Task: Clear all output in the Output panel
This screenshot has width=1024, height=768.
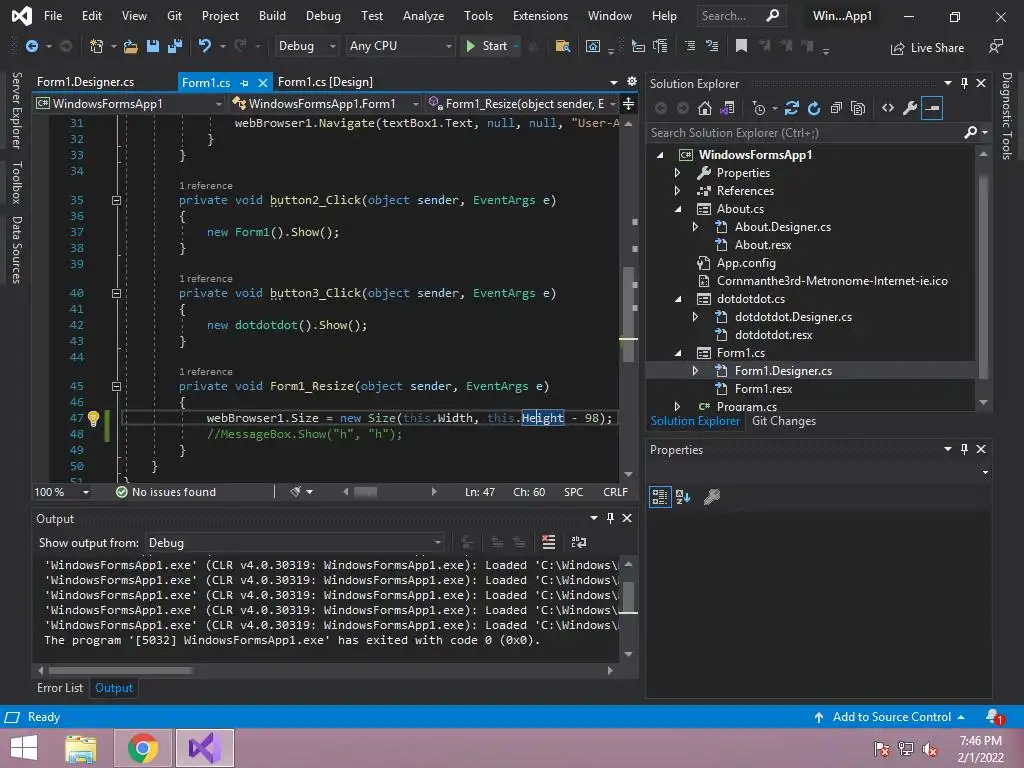Action: coord(548,542)
